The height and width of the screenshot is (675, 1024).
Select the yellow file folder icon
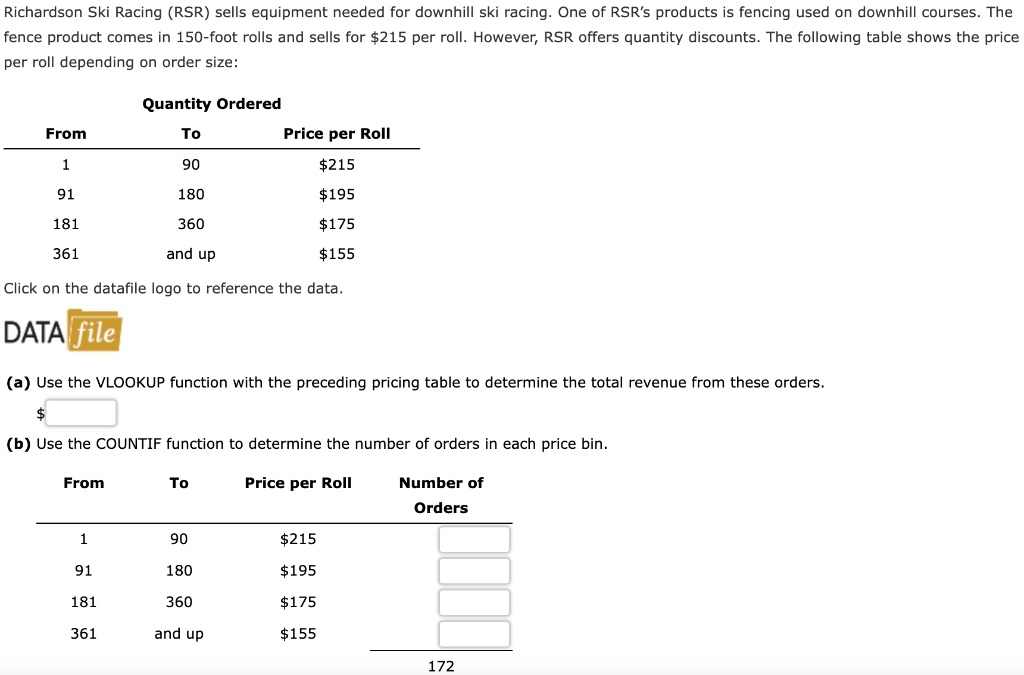click(x=96, y=330)
